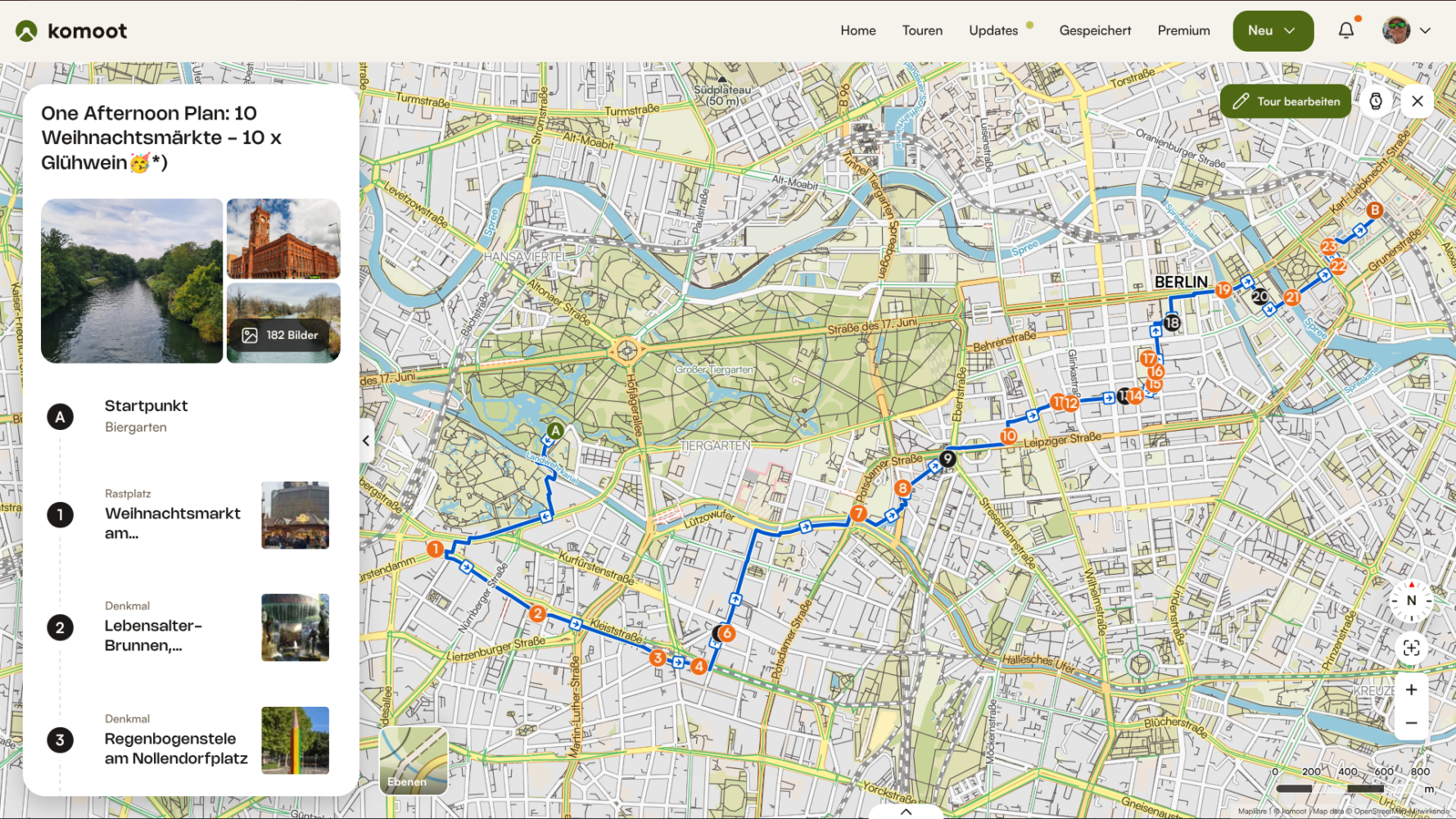The height and width of the screenshot is (819, 1456).
Task: Select the Weihnachtsmarkt list entry
Action: pos(172,514)
